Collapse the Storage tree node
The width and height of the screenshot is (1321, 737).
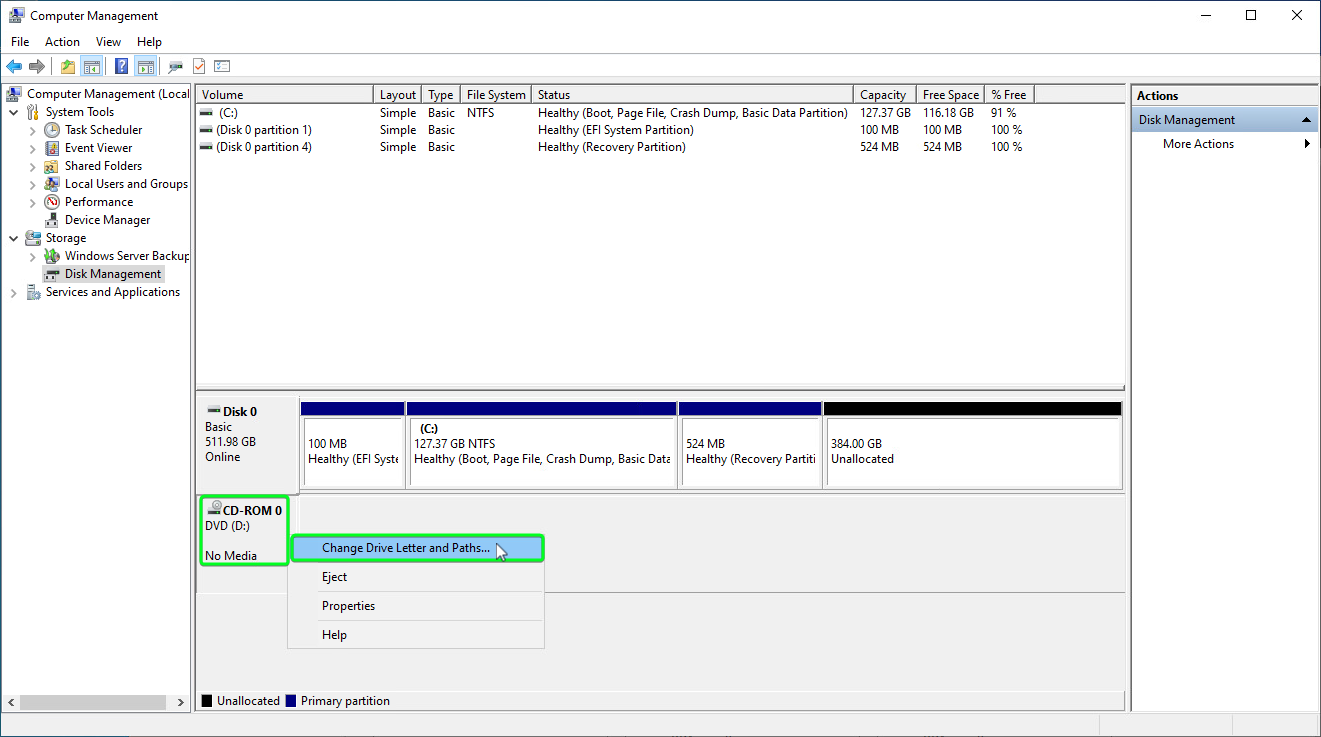13,238
